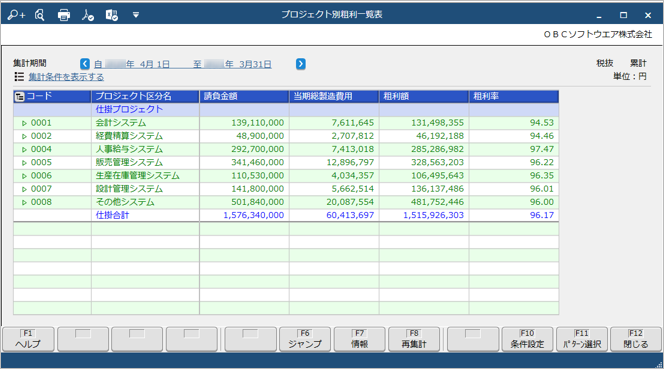
Task: Click the zoom-in magnifier icon
Action: point(16,15)
